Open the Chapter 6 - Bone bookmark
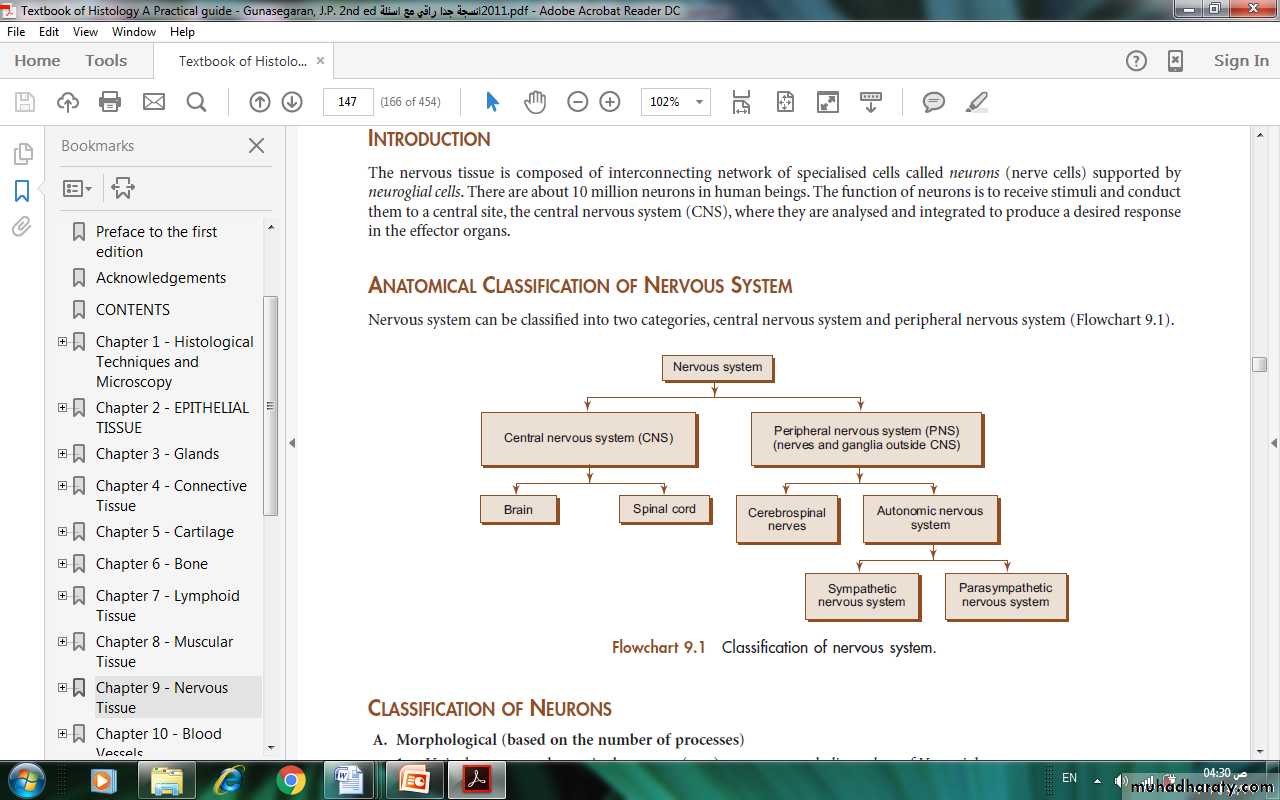This screenshot has height=800, width=1280. point(151,564)
